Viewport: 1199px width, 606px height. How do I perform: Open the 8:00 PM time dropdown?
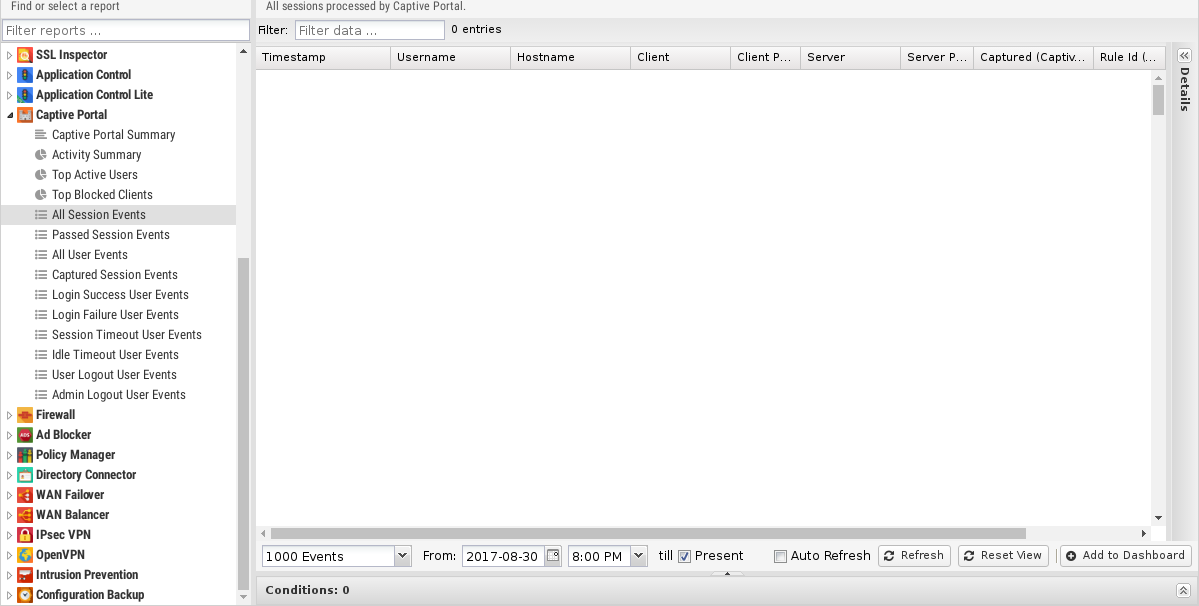point(638,556)
